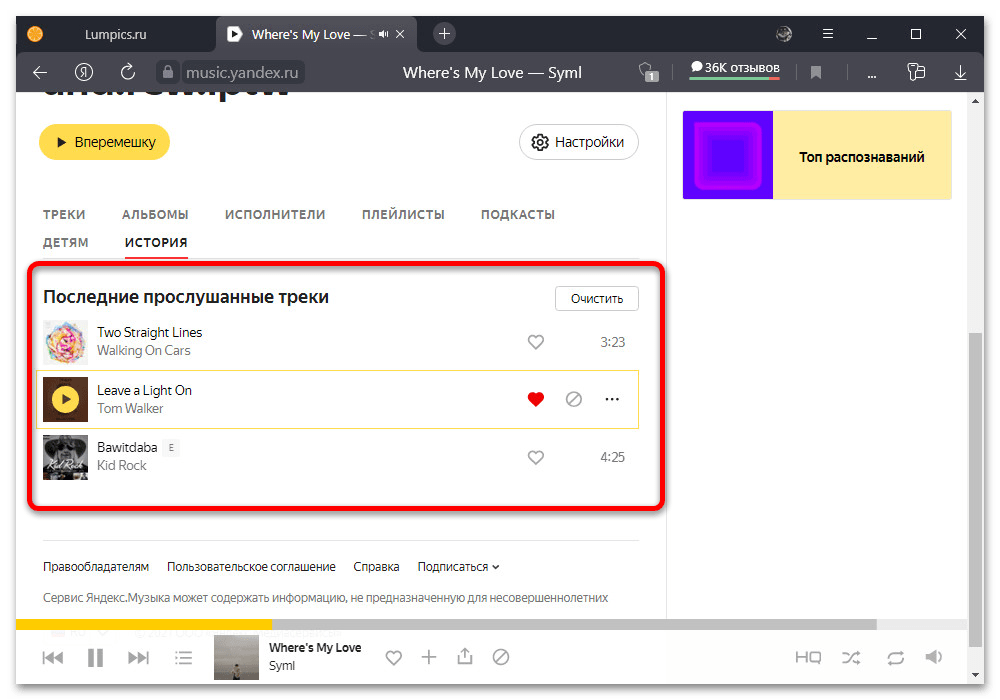Screen dimensions: 1000x700
Task: Click the scrollbar down arrow
Action: coord(975,674)
